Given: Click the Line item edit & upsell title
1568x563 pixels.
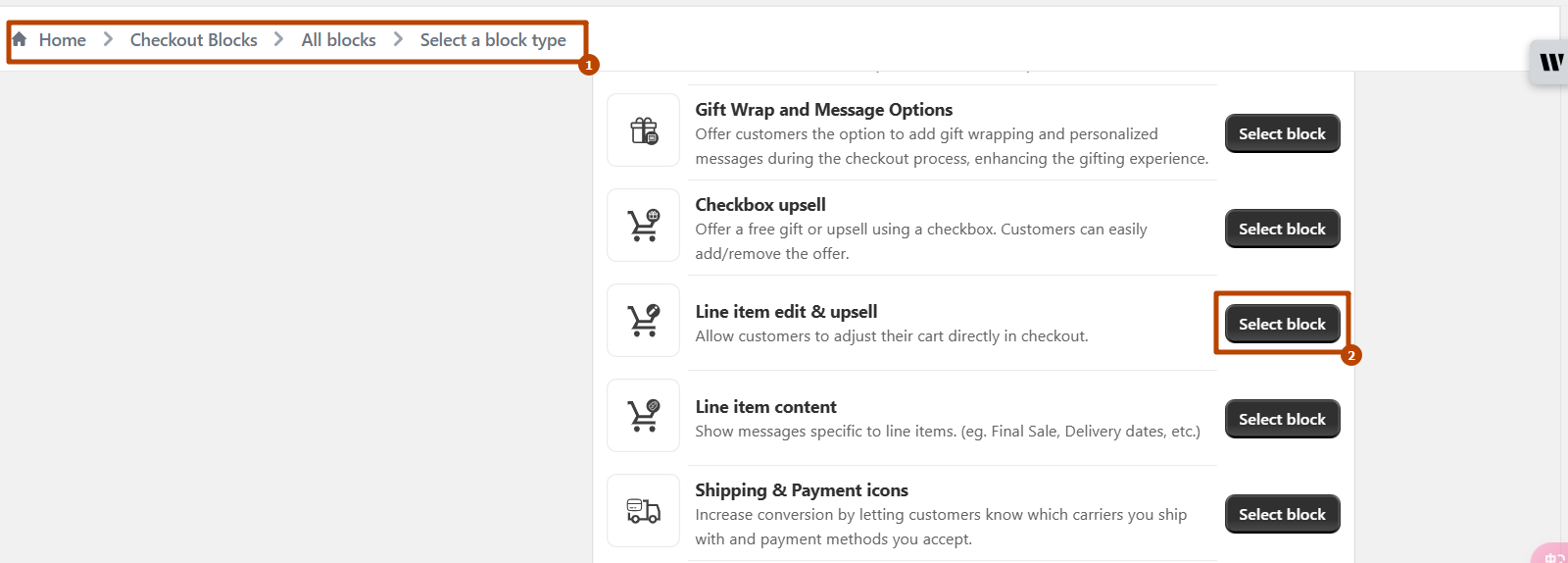Looking at the screenshot, I should pyautogui.click(x=786, y=312).
